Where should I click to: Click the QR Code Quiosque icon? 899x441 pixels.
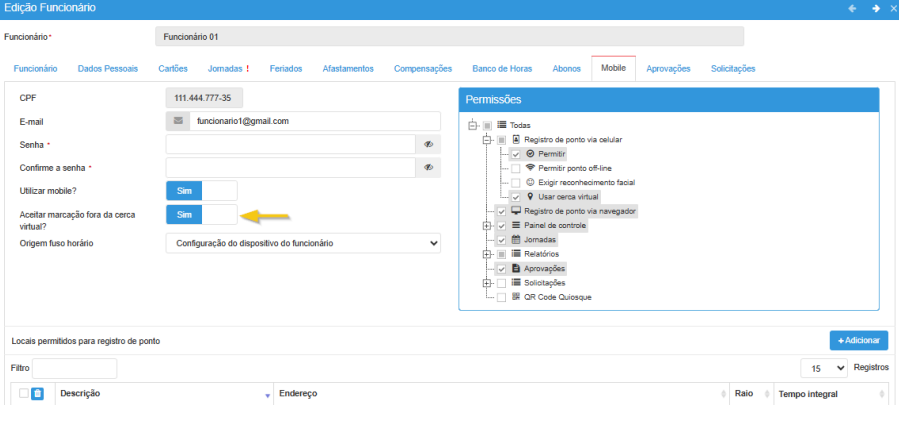[516, 297]
